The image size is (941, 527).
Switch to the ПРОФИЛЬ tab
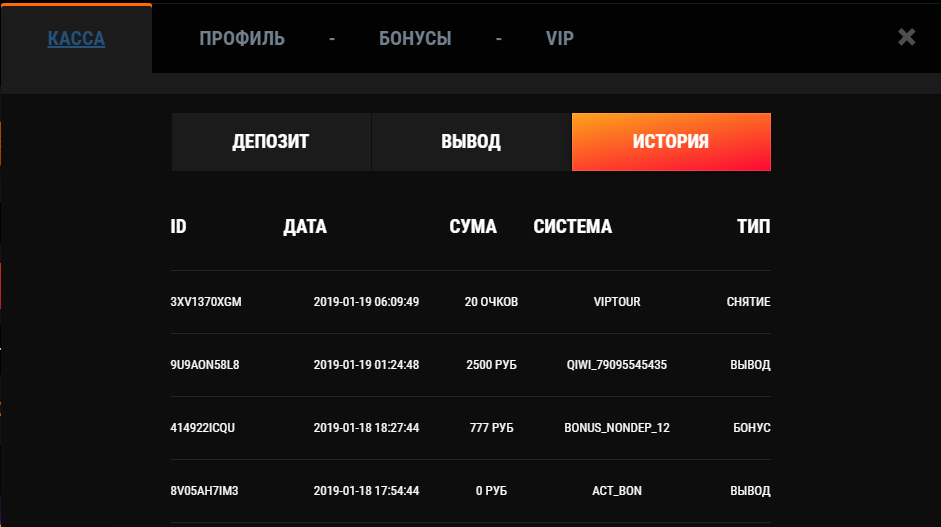click(242, 39)
